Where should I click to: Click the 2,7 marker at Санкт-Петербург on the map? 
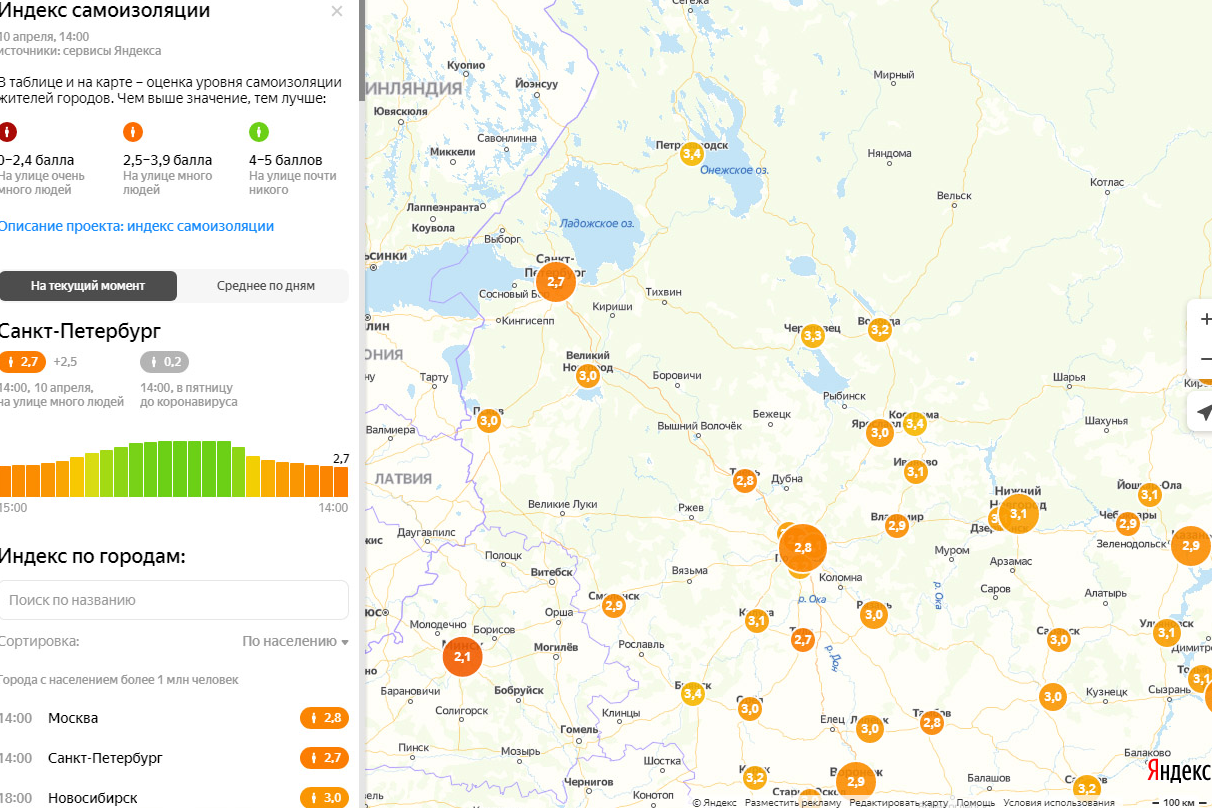click(x=556, y=281)
